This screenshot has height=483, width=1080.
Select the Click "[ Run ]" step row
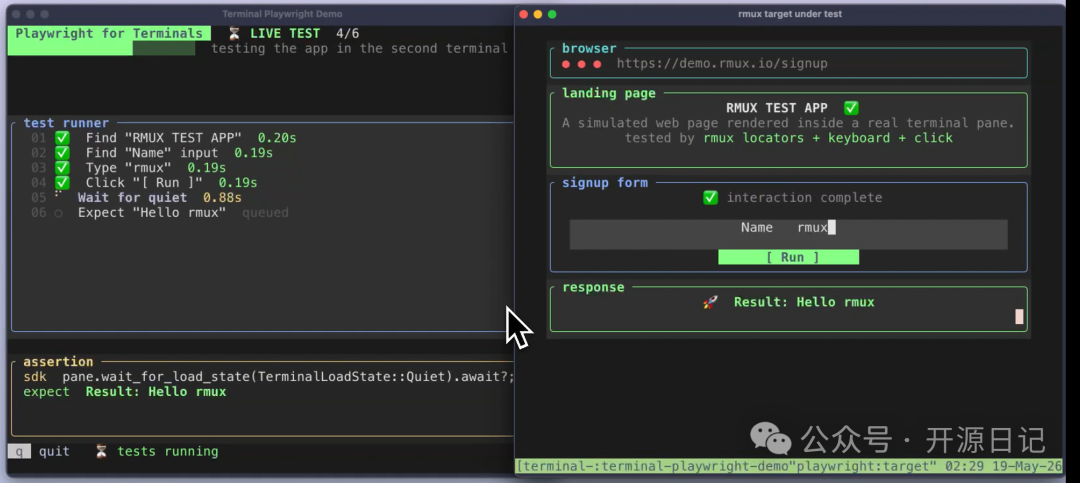(144, 183)
